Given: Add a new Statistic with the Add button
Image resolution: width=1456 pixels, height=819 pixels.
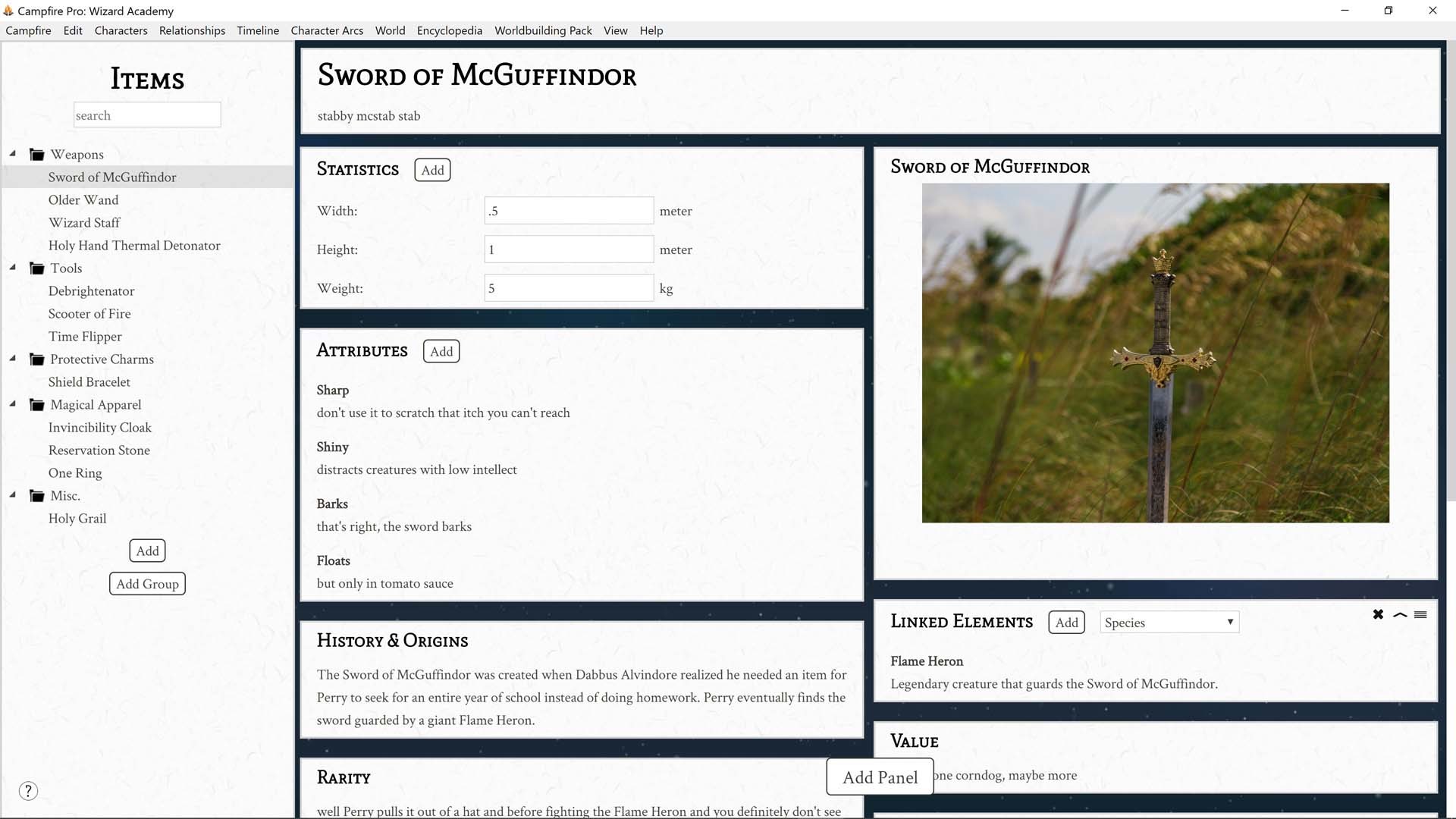Looking at the screenshot, I should coord(432,170).
